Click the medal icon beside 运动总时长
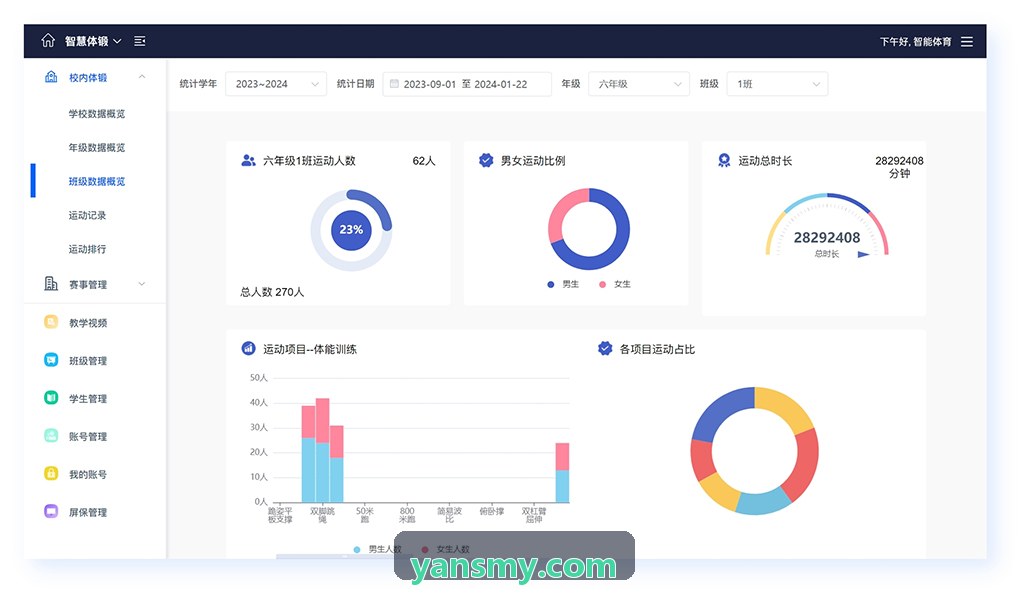The height and width of the screenshot is (600, 1029). (724, 160)
